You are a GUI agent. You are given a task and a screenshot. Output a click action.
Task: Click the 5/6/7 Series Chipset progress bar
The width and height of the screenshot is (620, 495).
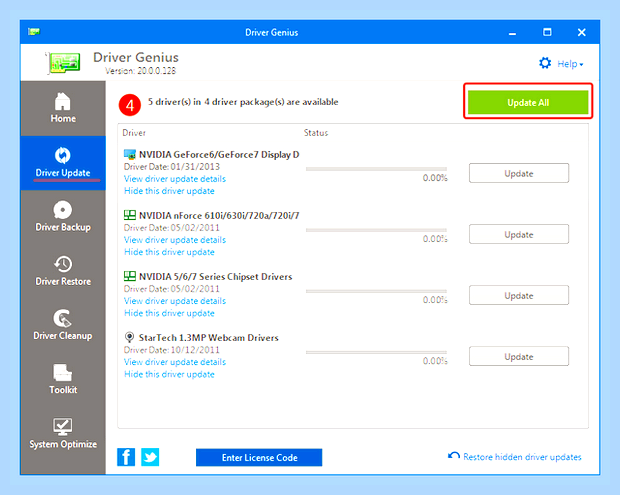[x=376, y=291]
